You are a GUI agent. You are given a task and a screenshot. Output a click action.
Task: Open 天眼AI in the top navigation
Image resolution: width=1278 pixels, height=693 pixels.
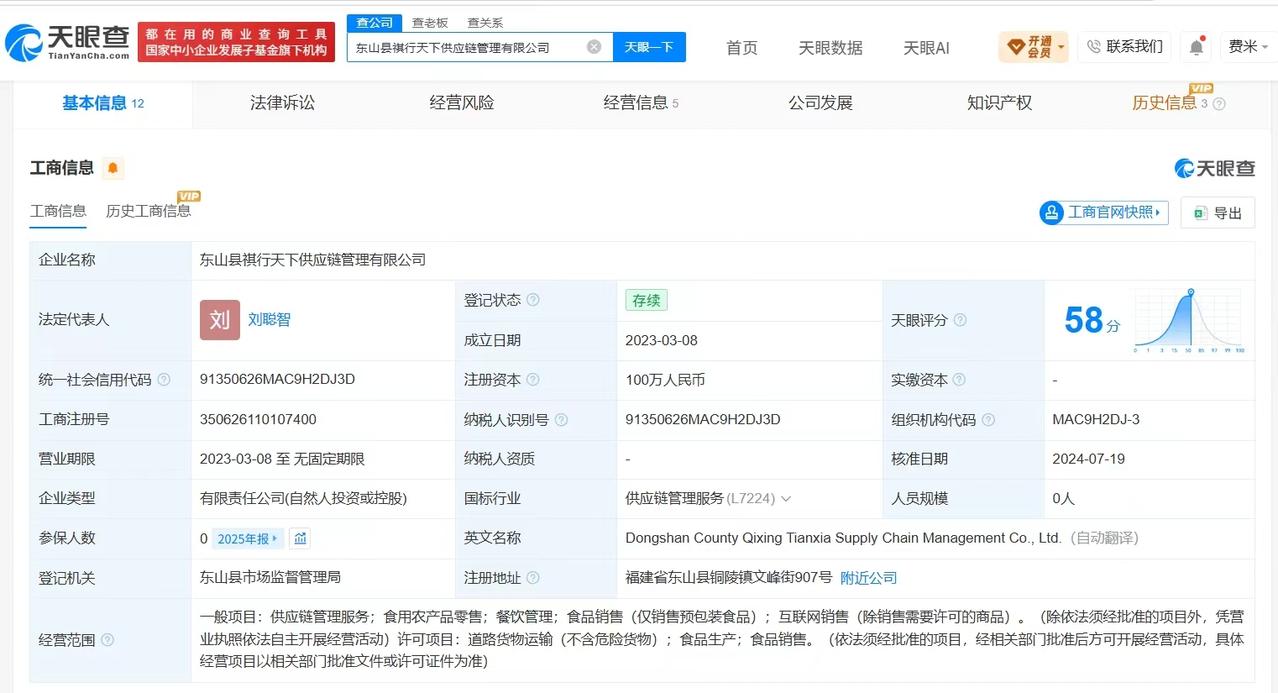(x=926, y=47)
